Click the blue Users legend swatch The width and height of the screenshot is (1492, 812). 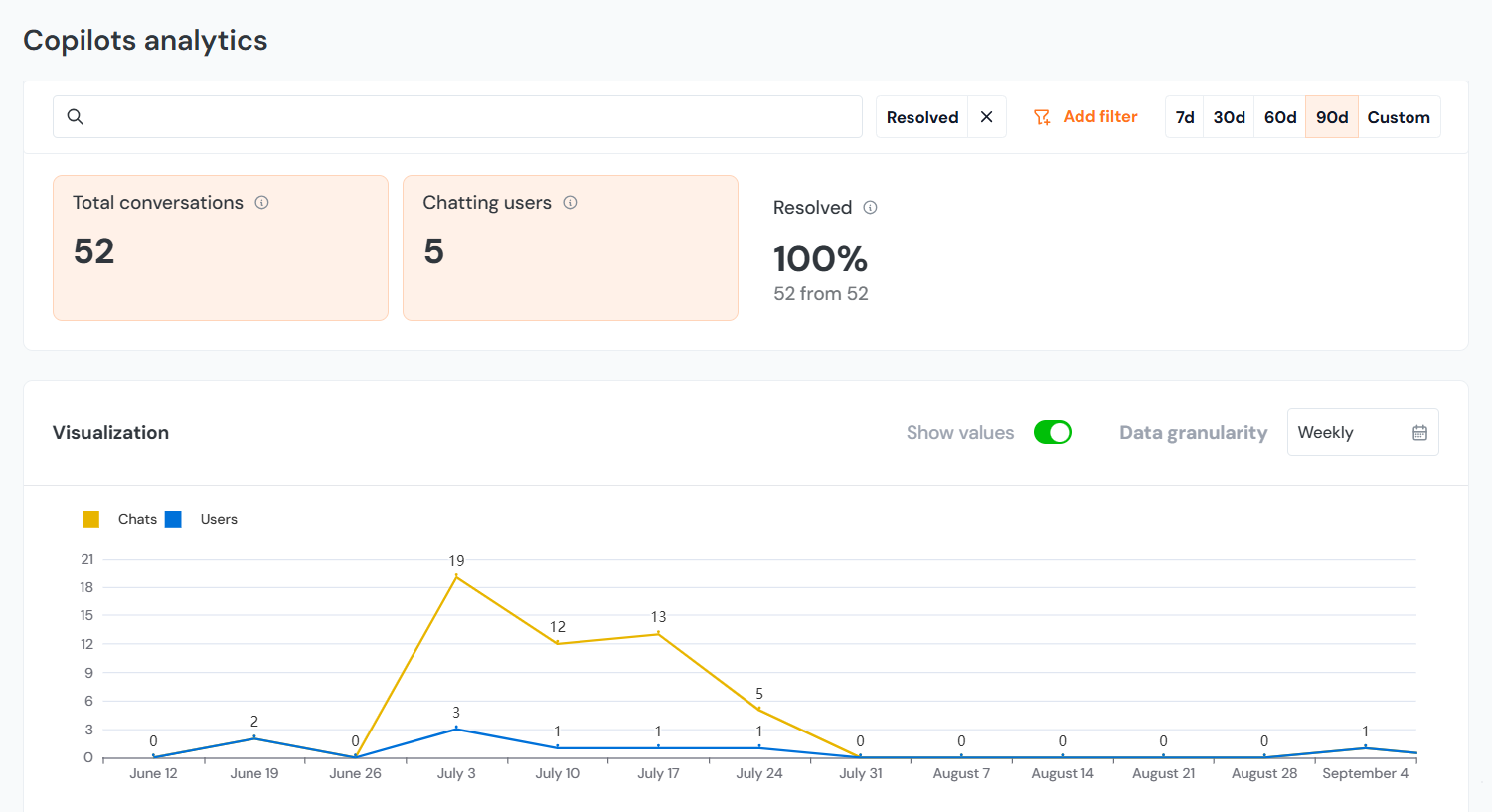173,519
